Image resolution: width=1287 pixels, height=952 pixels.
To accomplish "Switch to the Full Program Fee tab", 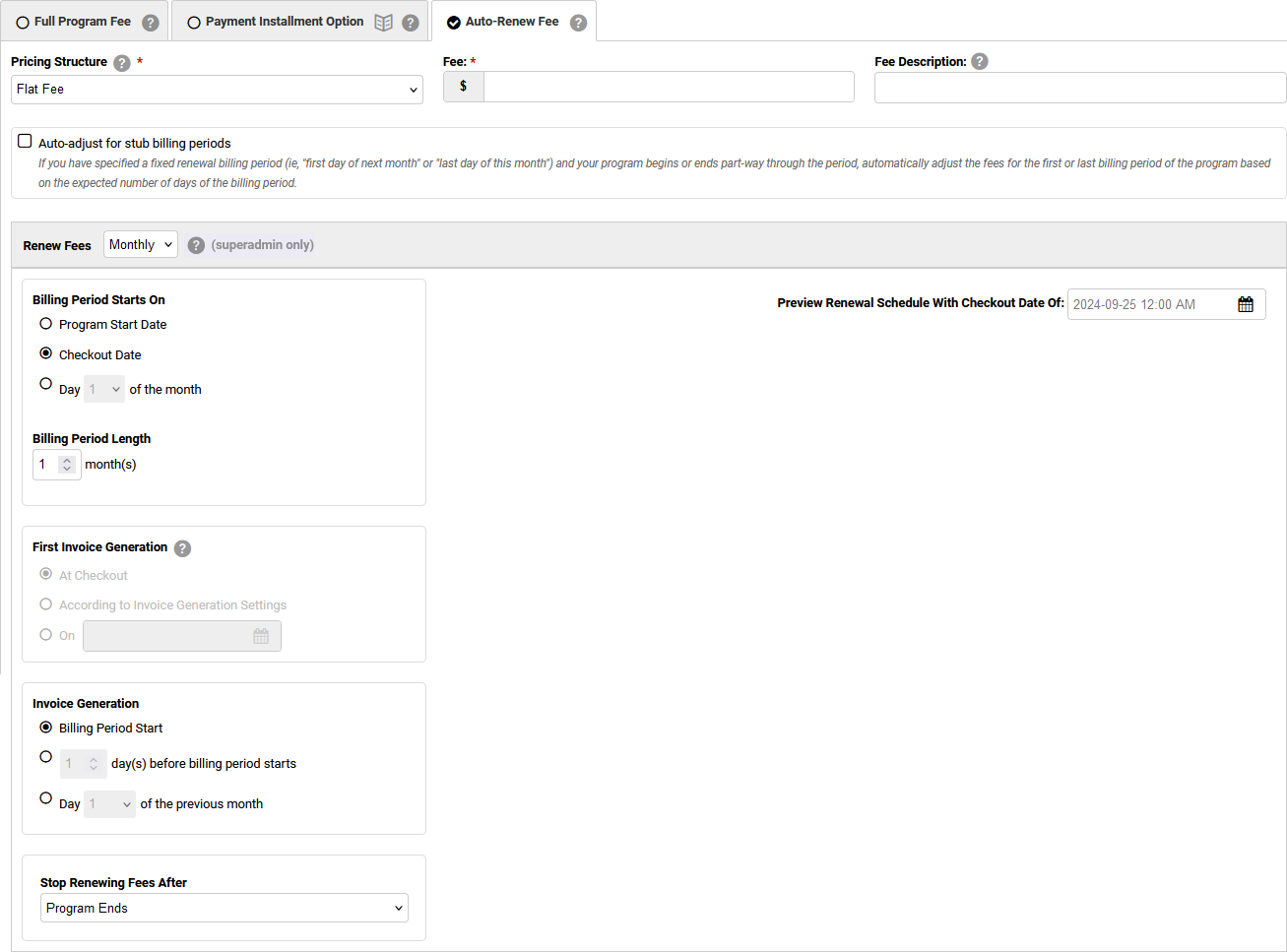I will [x=84, y=20].
